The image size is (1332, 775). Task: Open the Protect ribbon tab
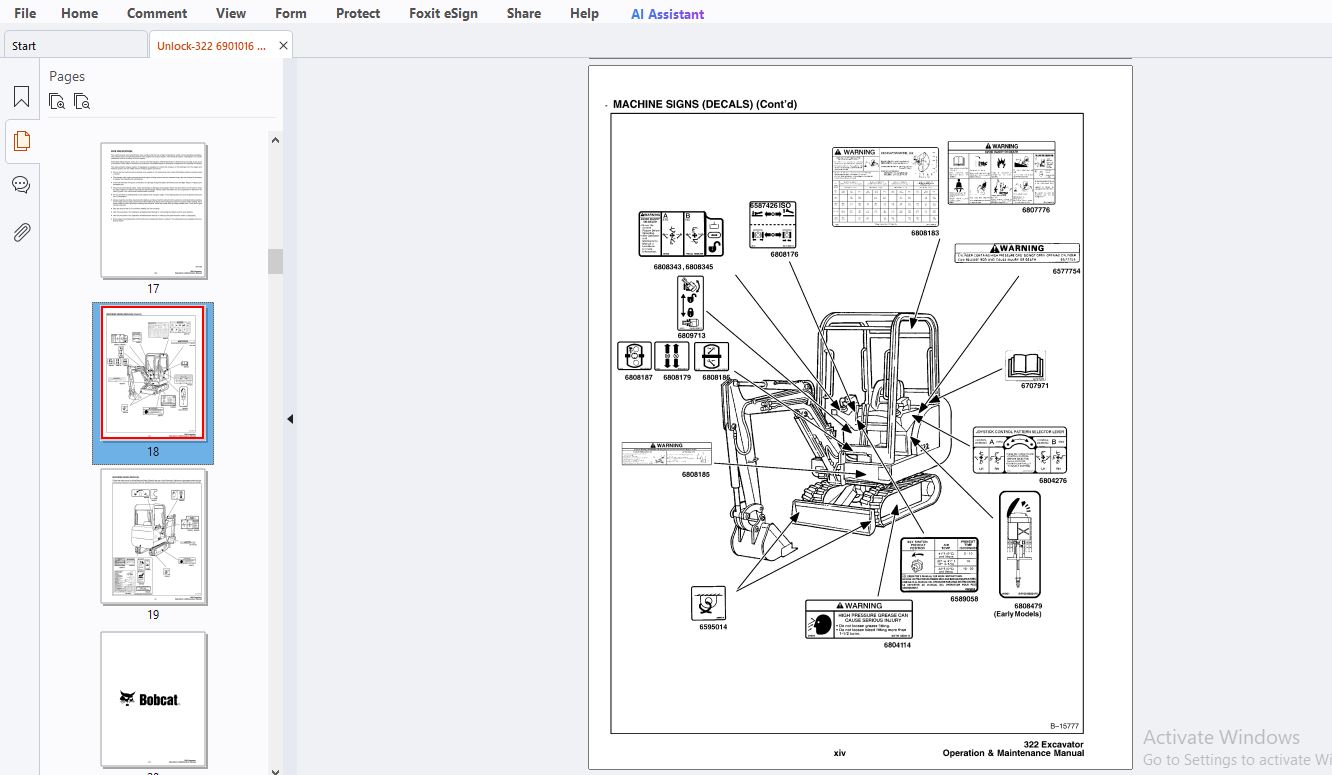coord(358,13)
